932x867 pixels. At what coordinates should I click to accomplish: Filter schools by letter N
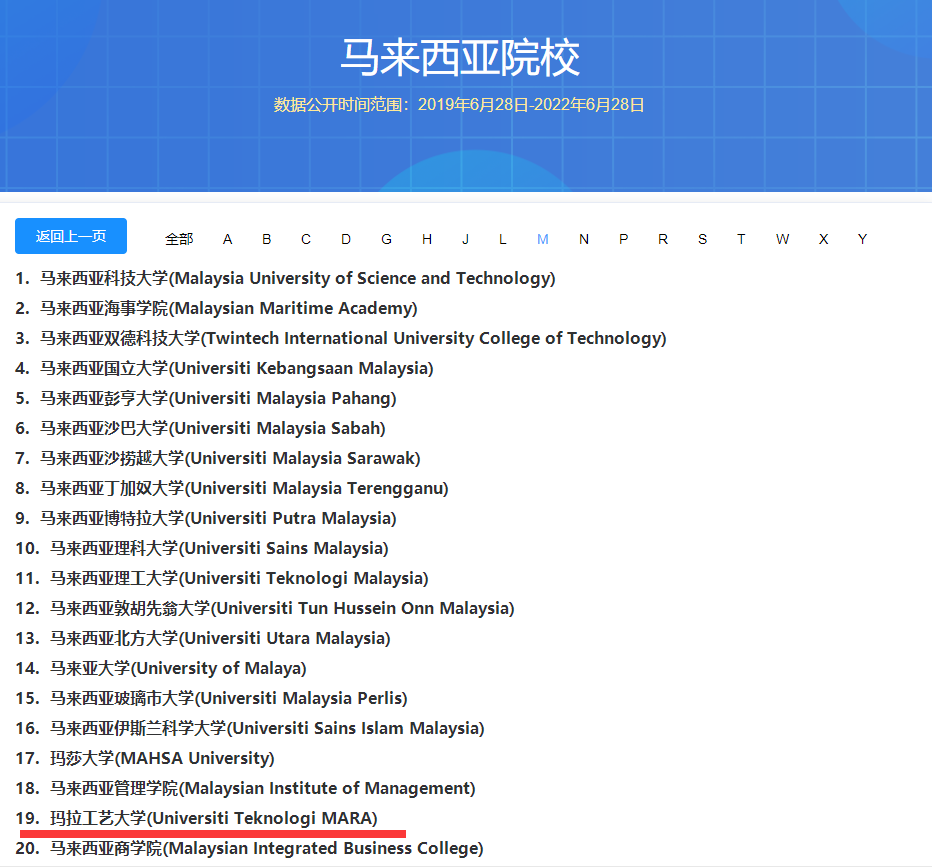(584, 239)
